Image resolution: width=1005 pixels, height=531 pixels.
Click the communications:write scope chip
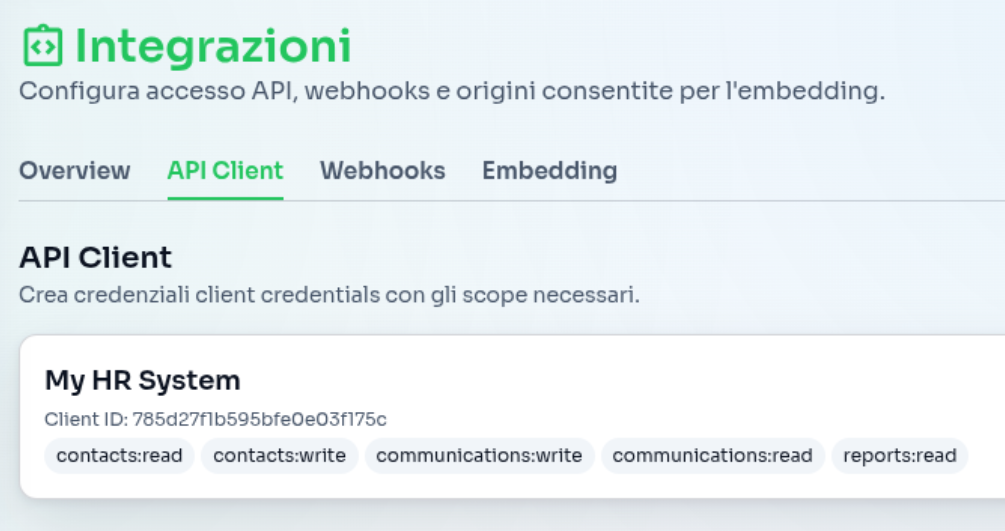[x=479, y=456]
